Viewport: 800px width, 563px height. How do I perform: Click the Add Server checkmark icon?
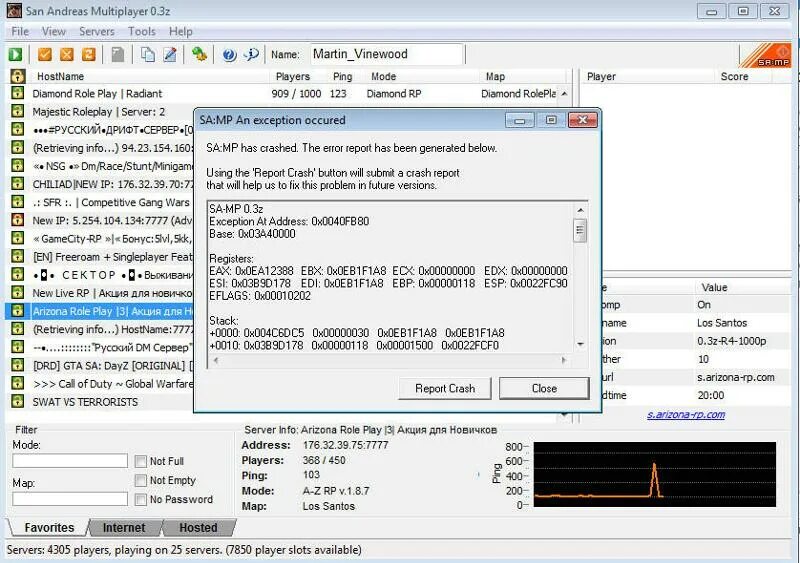click(x=45, y=54)
